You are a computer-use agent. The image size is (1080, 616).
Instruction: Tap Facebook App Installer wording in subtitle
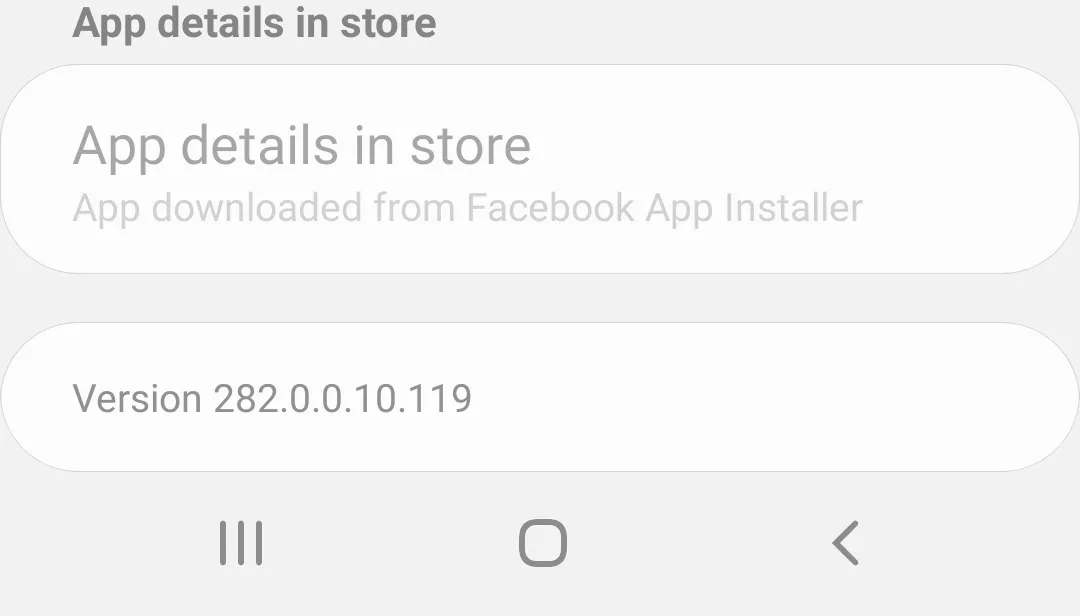click(x=665, y=208)
